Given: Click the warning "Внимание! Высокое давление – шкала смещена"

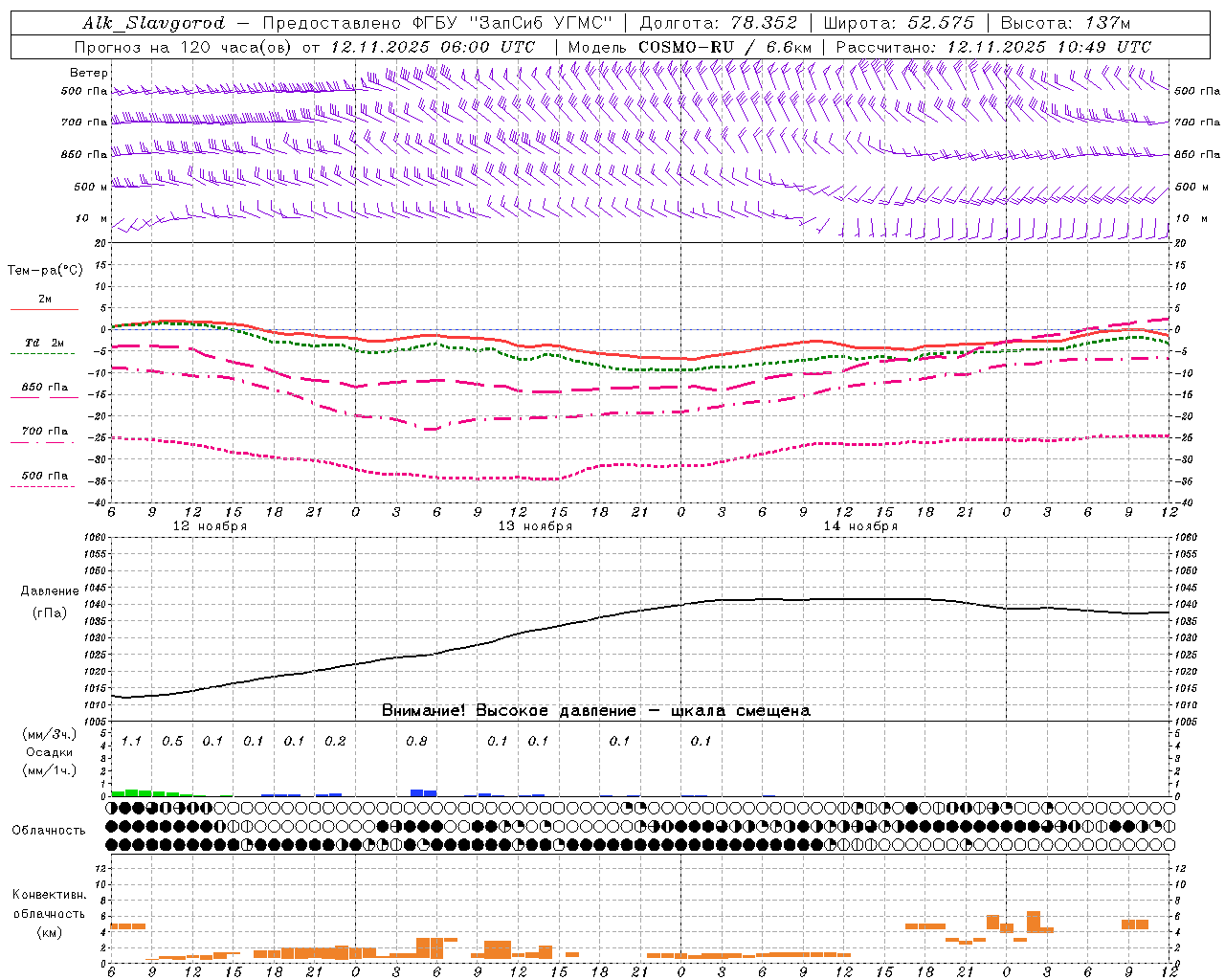Looking at the screenshot, I should coord(595,711).
